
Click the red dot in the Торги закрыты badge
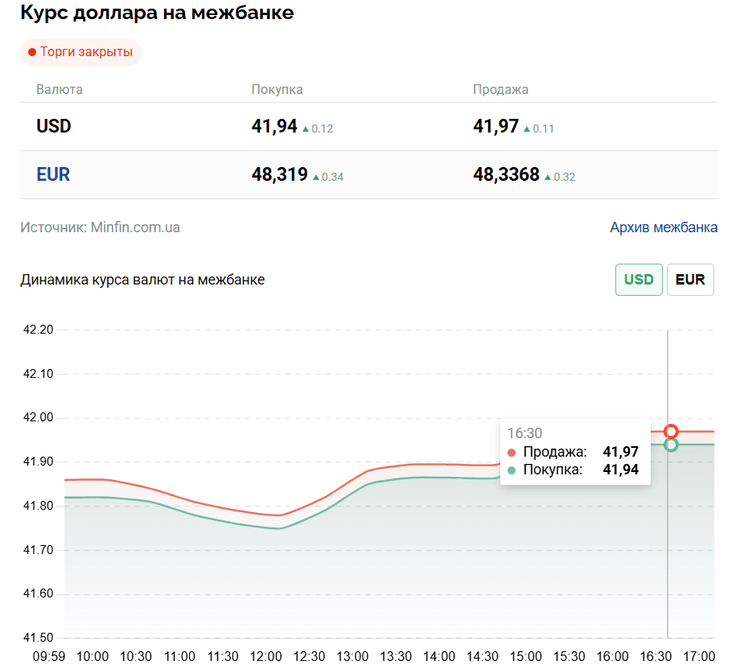(32, 52)
